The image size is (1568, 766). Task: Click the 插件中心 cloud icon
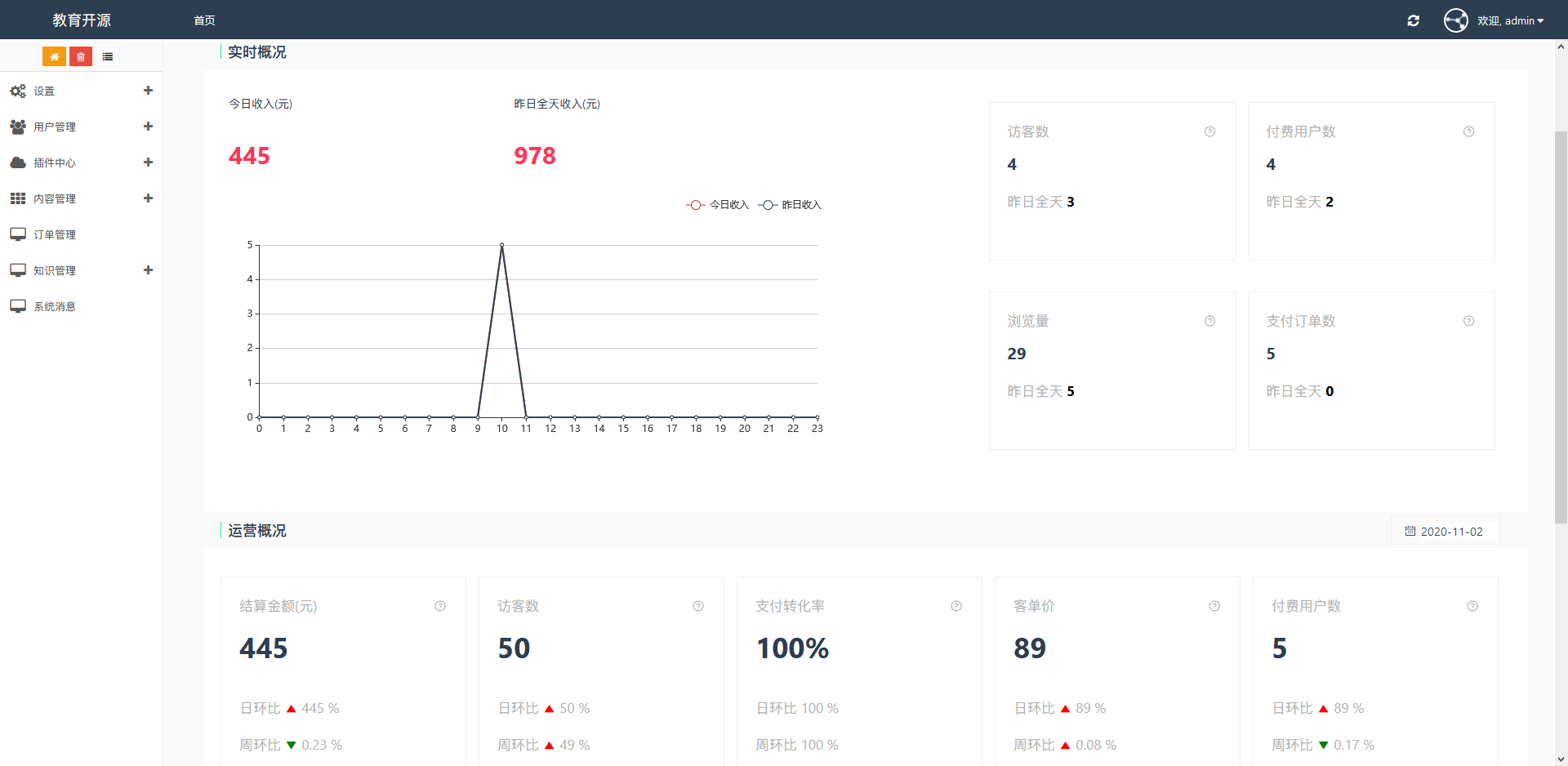18,163
